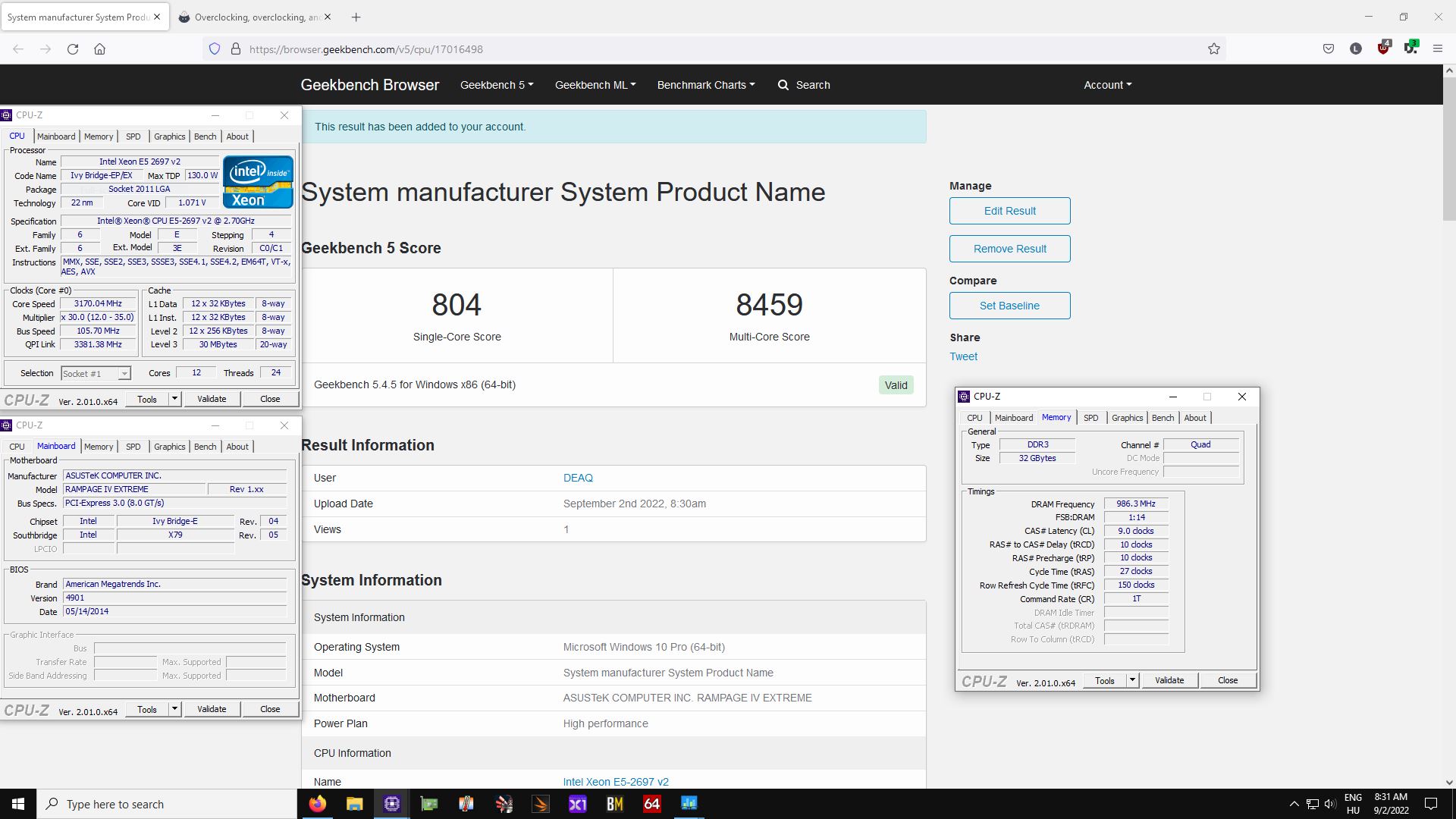This screenshot has width=1456, height=819.
Task: Click Validate in the CPU-Z Memory window
Action: [x=1169, y=680]
